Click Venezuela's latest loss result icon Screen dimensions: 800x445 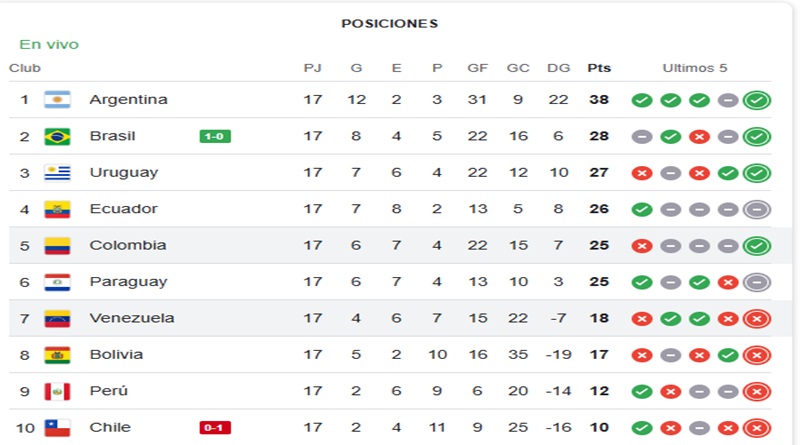757,318
